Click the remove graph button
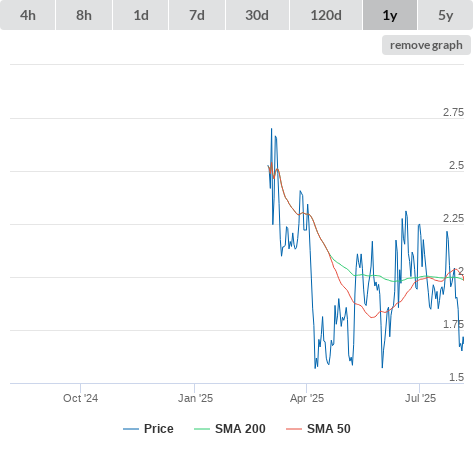 coord(426,45)
